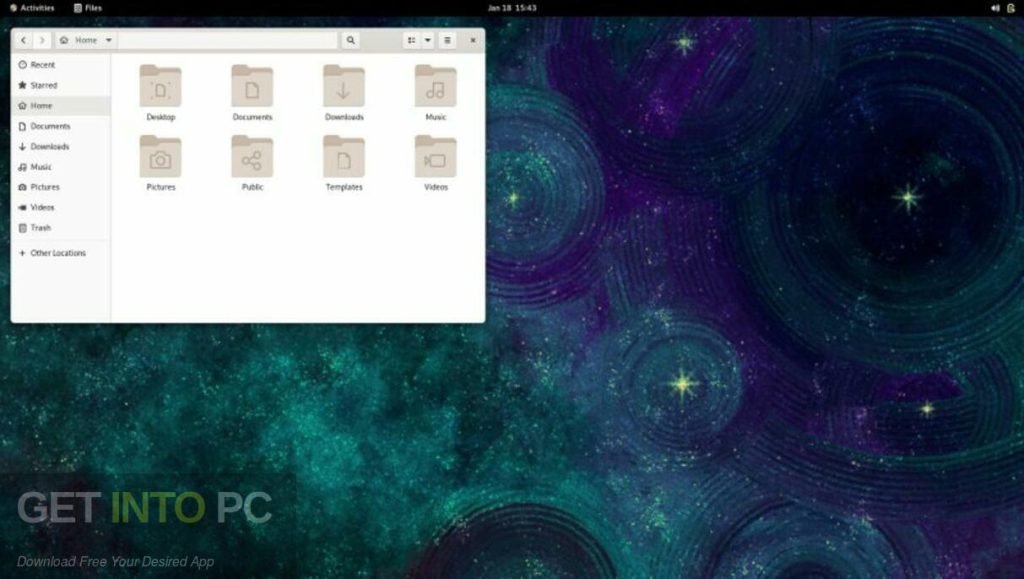Viewport: 1024px width, 579px height.
Task: Open the Desktop folder
Action: click(160, 90)
